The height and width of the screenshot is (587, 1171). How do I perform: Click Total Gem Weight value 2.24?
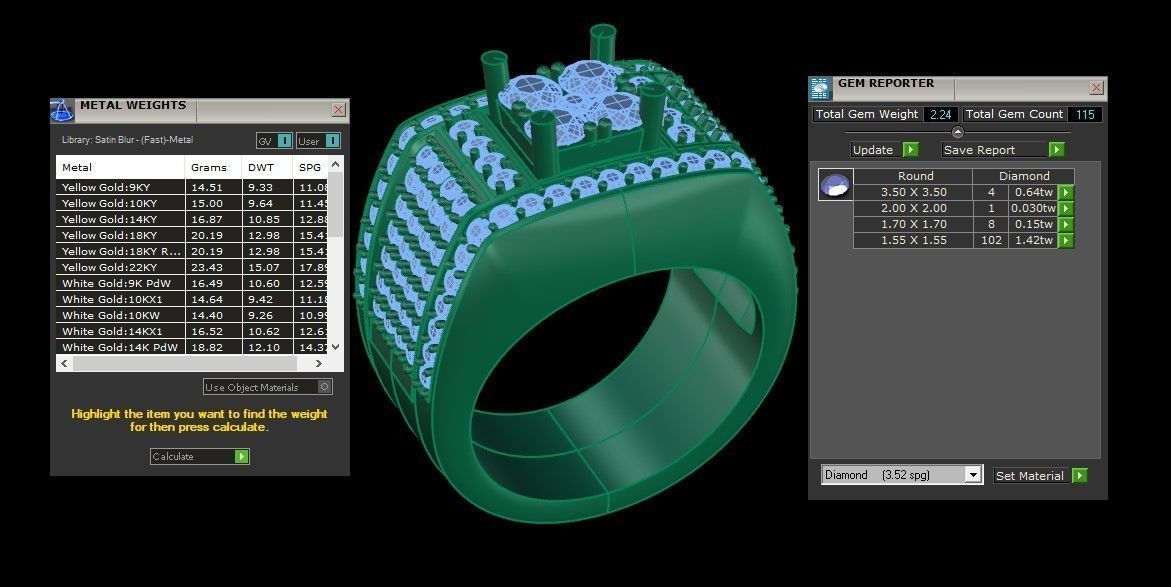[940, 114]
